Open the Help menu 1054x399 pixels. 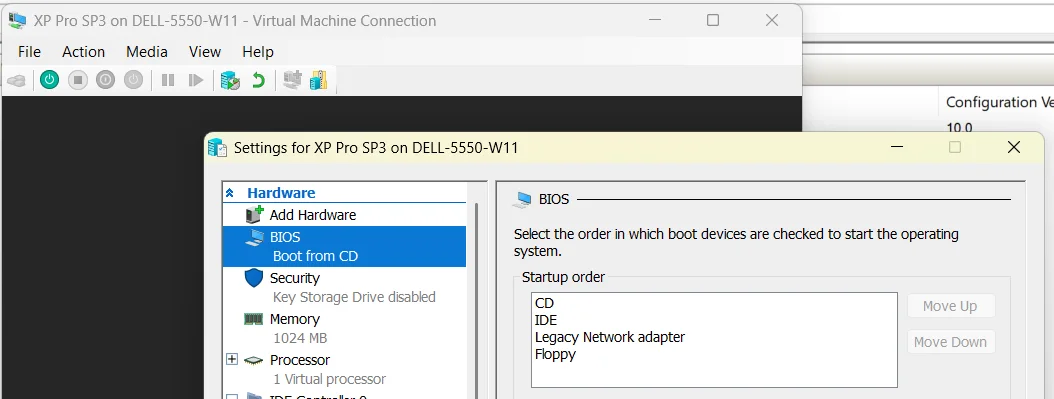click(x=258, y=52)
